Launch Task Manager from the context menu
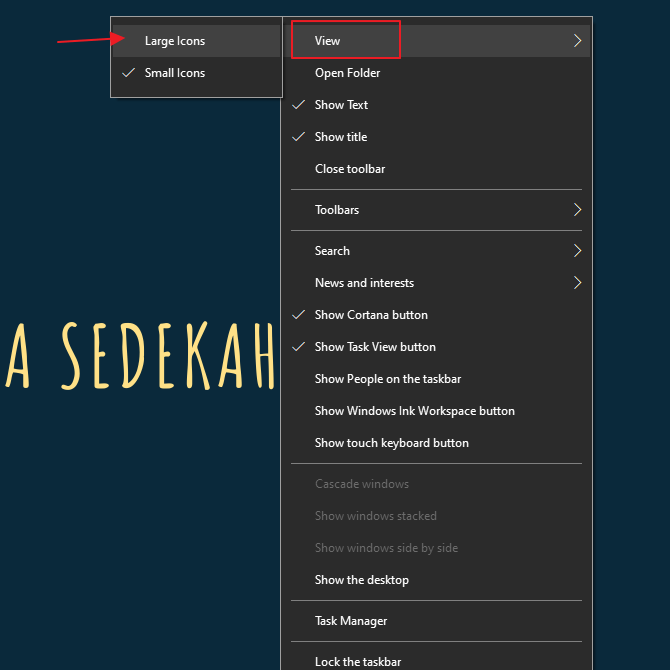Viewport: 670px width, 670px height. [x=351, y=621]
